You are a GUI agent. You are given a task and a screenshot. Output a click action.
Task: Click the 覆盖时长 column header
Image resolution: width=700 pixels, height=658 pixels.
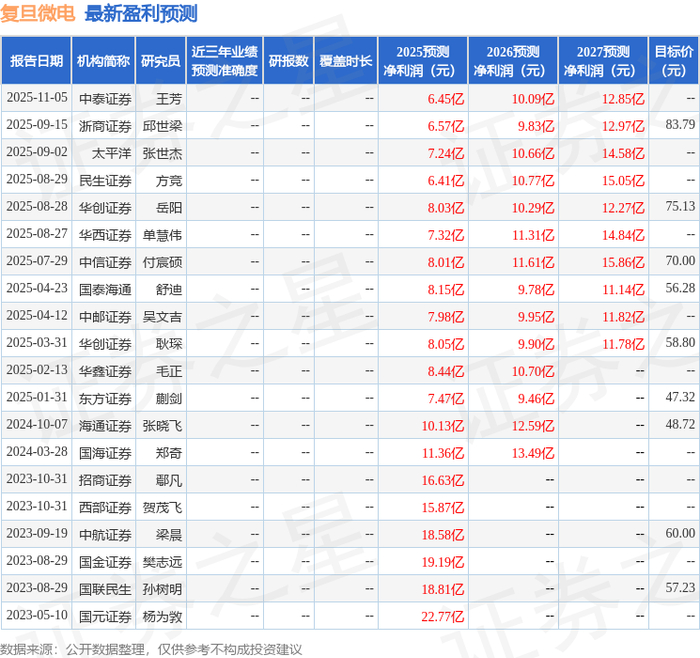346,61
